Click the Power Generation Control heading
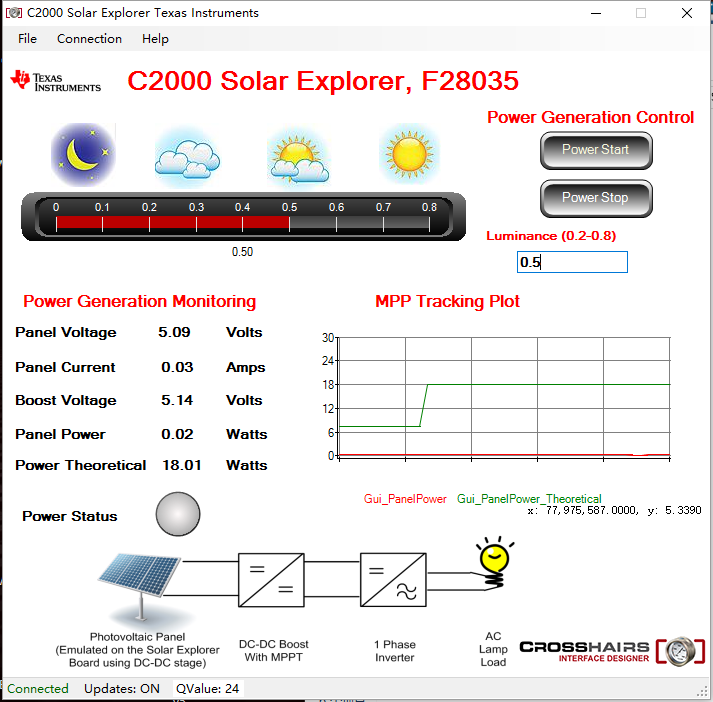The image size is (713, 702). point(590,117)
